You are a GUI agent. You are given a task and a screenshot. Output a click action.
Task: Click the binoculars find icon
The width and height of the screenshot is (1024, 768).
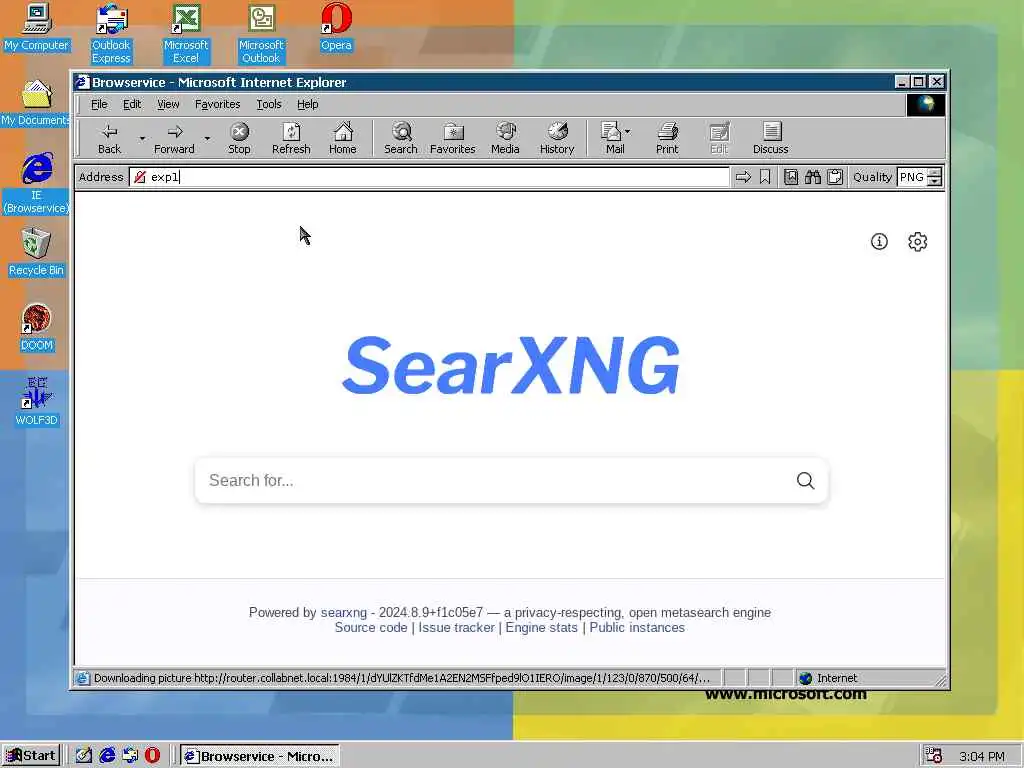(812, 177)
